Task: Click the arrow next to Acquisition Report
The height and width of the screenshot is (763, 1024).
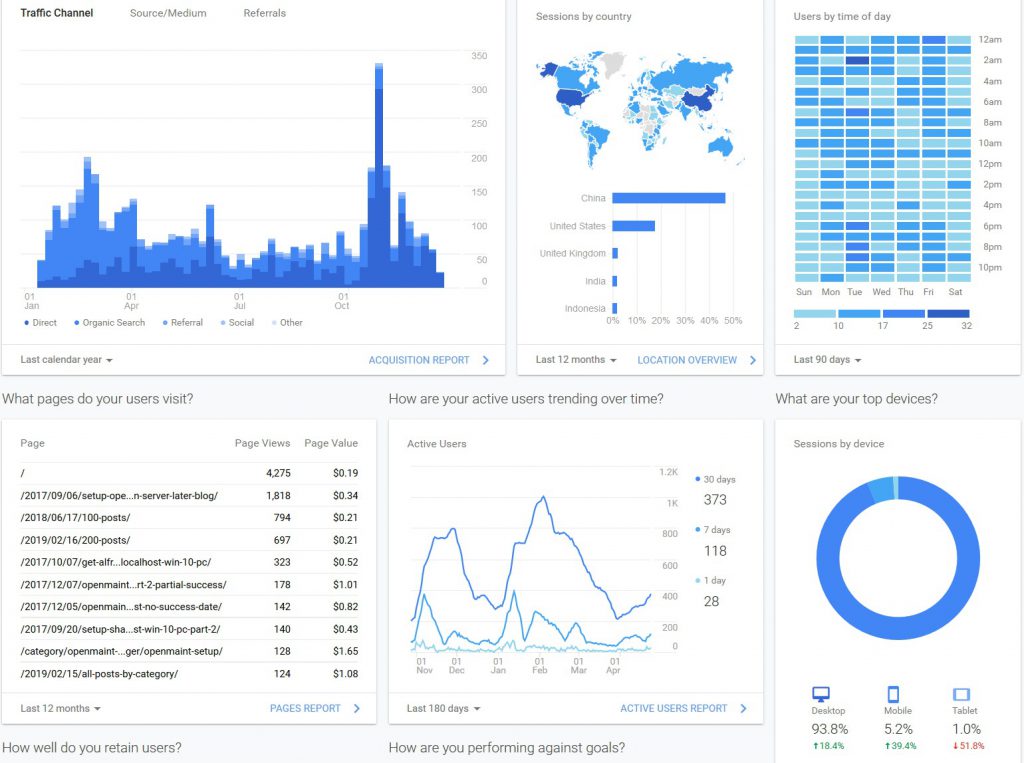Action: [486, 360]
